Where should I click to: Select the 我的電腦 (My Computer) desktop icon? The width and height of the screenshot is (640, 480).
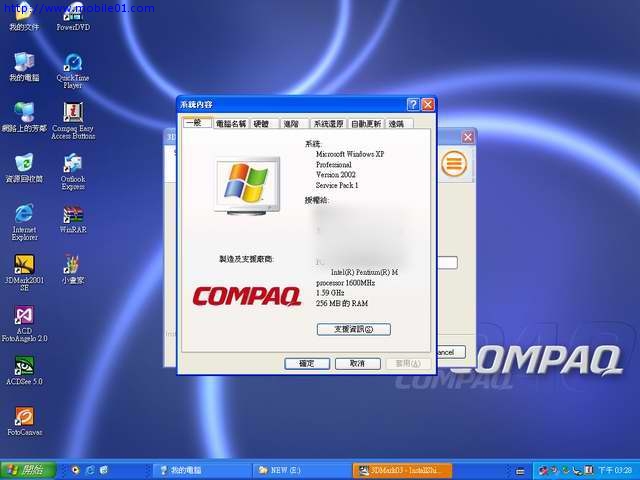pos(24,67)
